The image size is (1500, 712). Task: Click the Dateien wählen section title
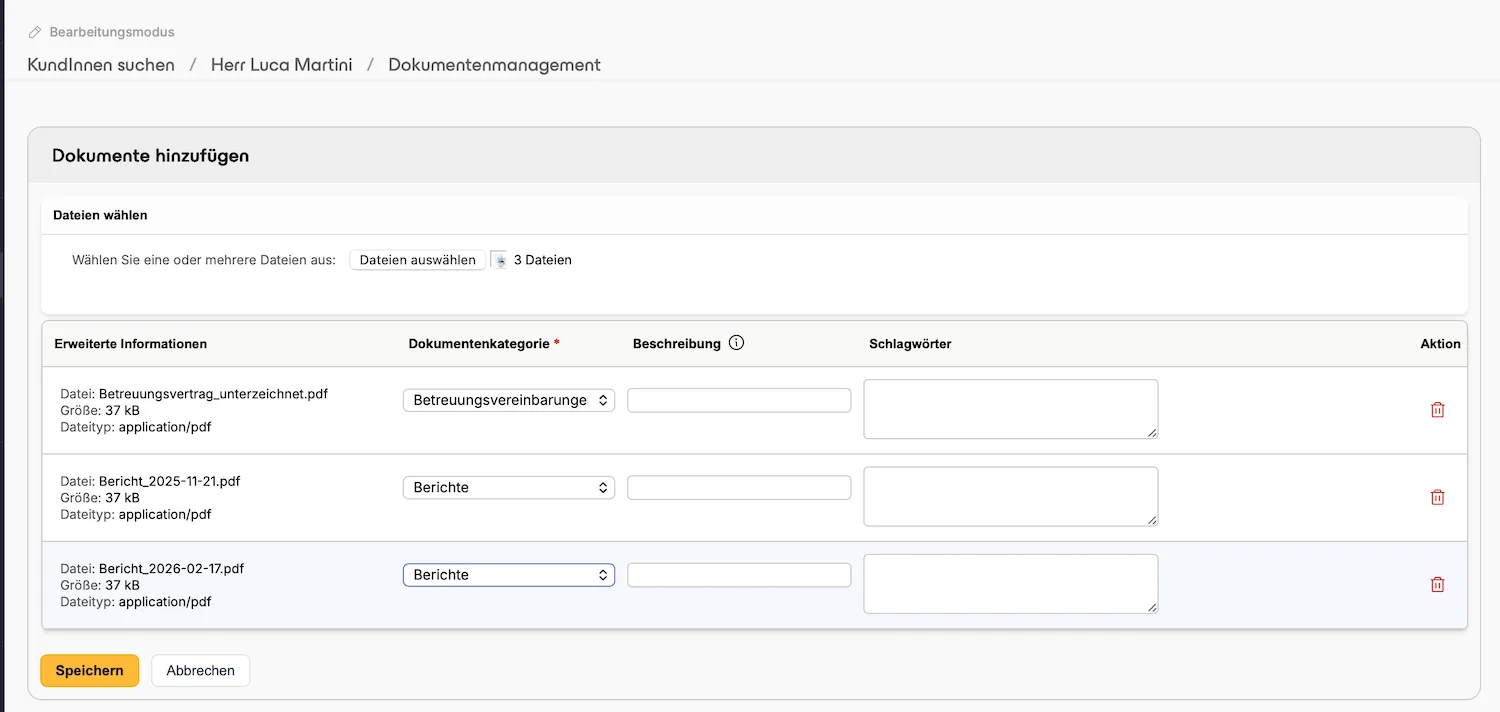100,215
